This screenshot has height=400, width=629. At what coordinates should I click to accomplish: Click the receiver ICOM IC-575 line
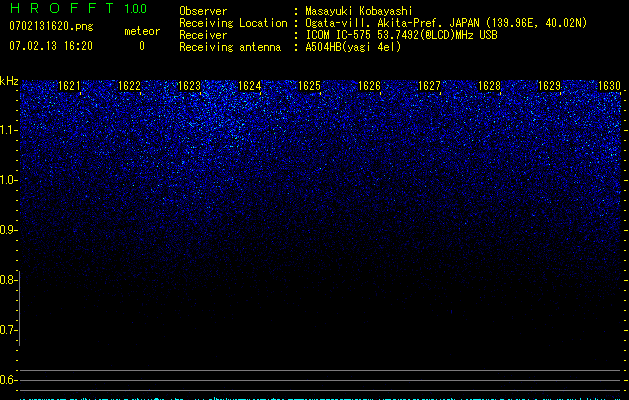pyautogui.click(x=401, y=35)
